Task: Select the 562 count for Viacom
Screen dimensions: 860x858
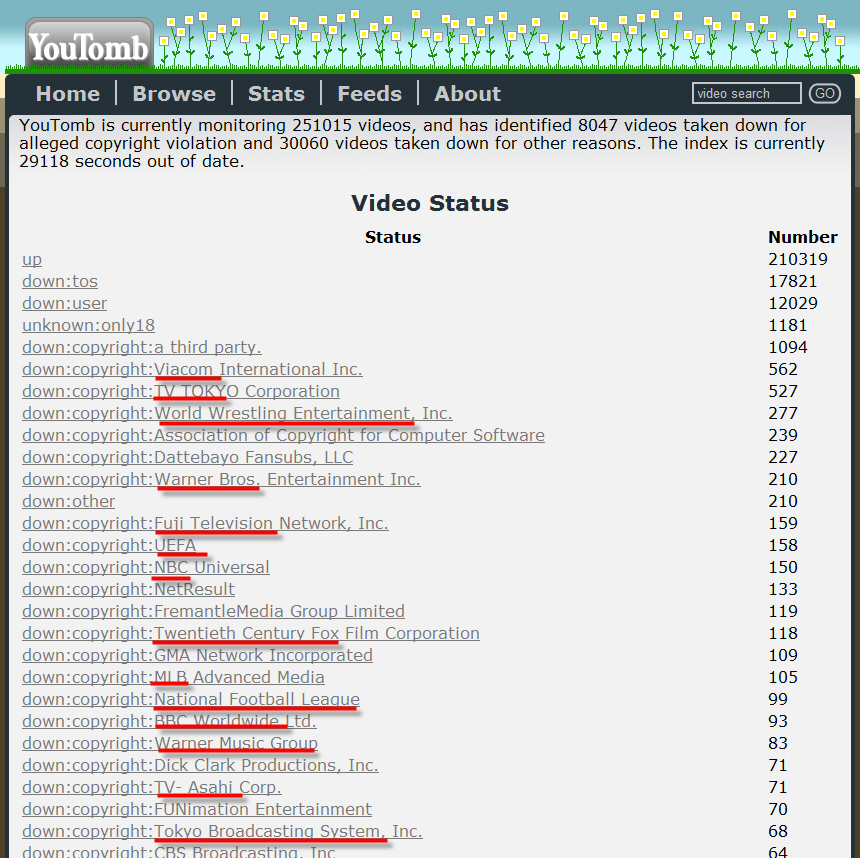Action: pyautogui.click(x=783, y=369)
